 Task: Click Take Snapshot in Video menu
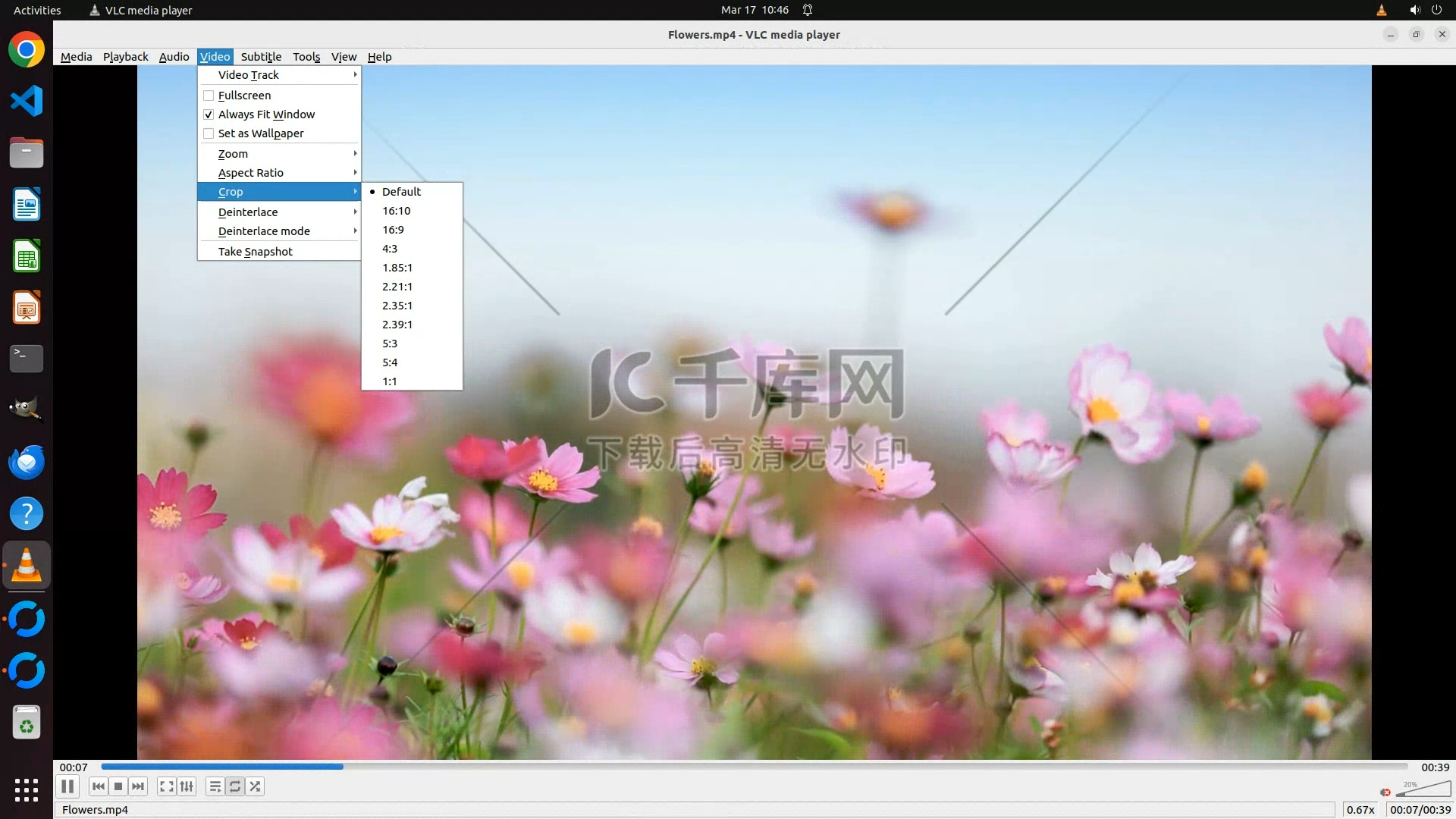click(256, 252)
